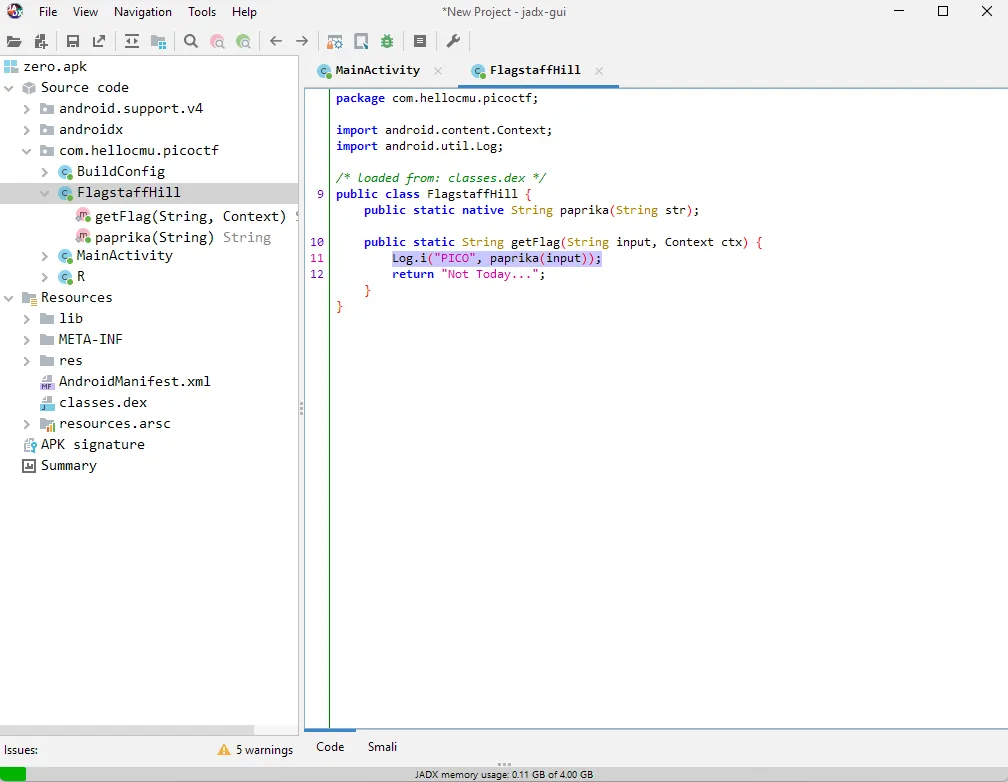1008x782 pixels.
Task: Collapse the Resources tree node
Action: pos(9,298)
